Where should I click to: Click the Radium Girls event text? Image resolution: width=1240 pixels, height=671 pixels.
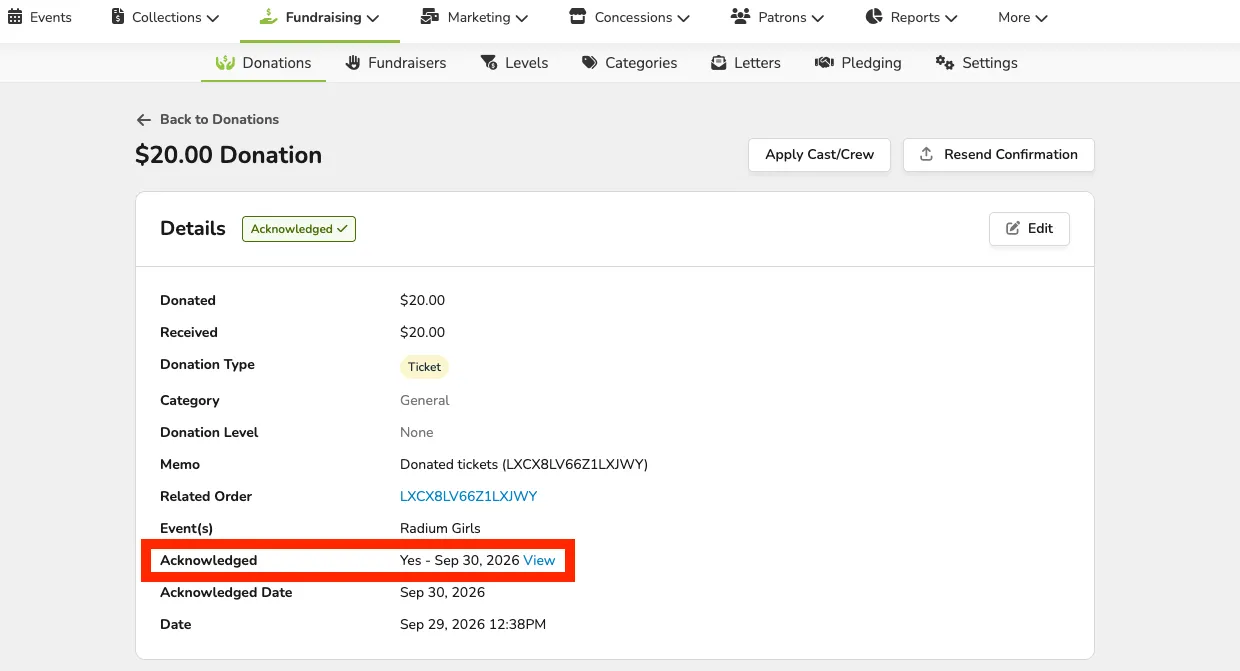tap(440, 529)
